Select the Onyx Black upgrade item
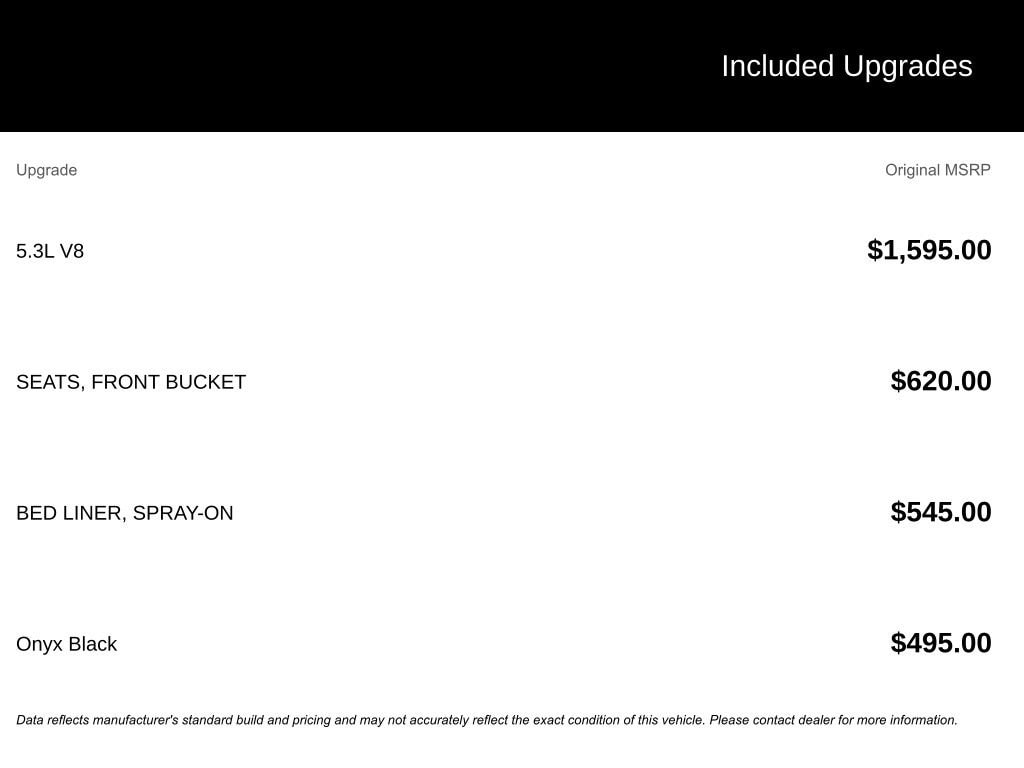Viewport: 1024px width, 768px height. click(x=67, y=644)
